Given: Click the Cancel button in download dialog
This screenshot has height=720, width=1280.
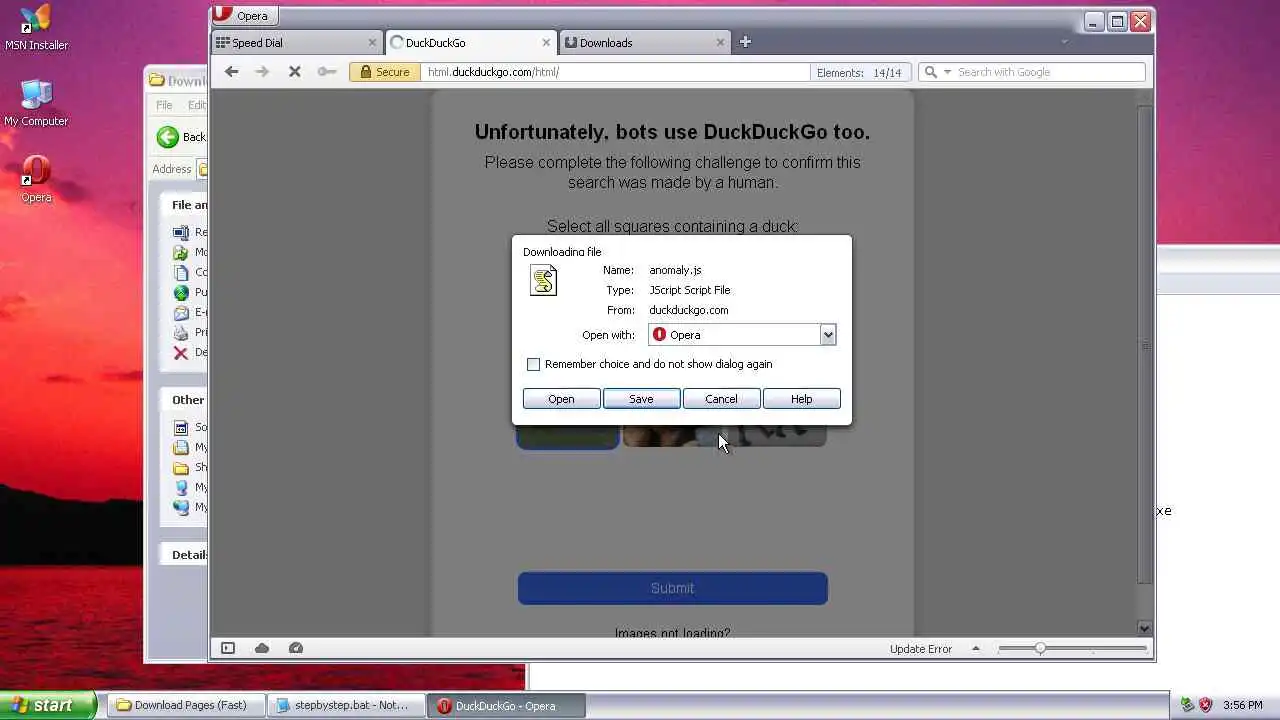Looking at the screenshot, I should [721, 399].
